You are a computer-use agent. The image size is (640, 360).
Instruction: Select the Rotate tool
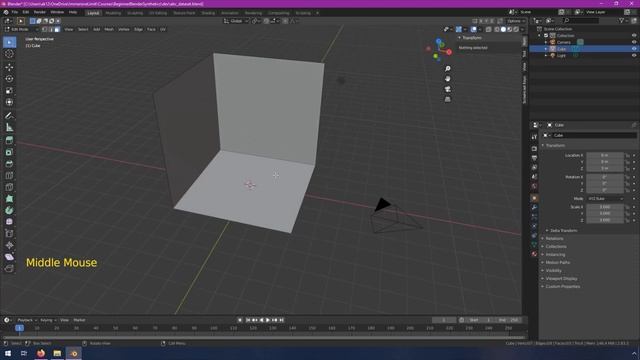coord(9,78)
